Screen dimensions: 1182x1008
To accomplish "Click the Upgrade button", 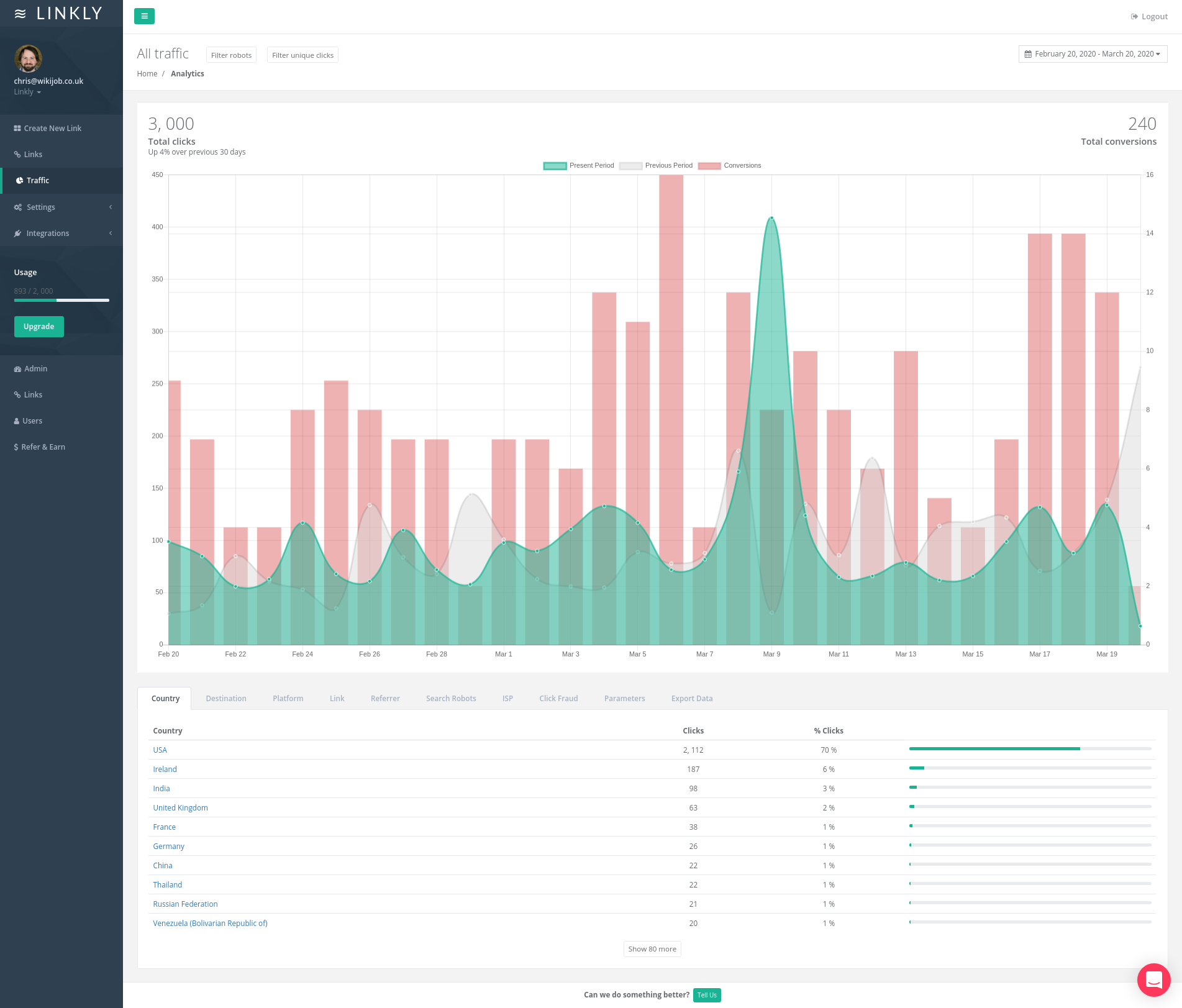I will click(39, 327).
